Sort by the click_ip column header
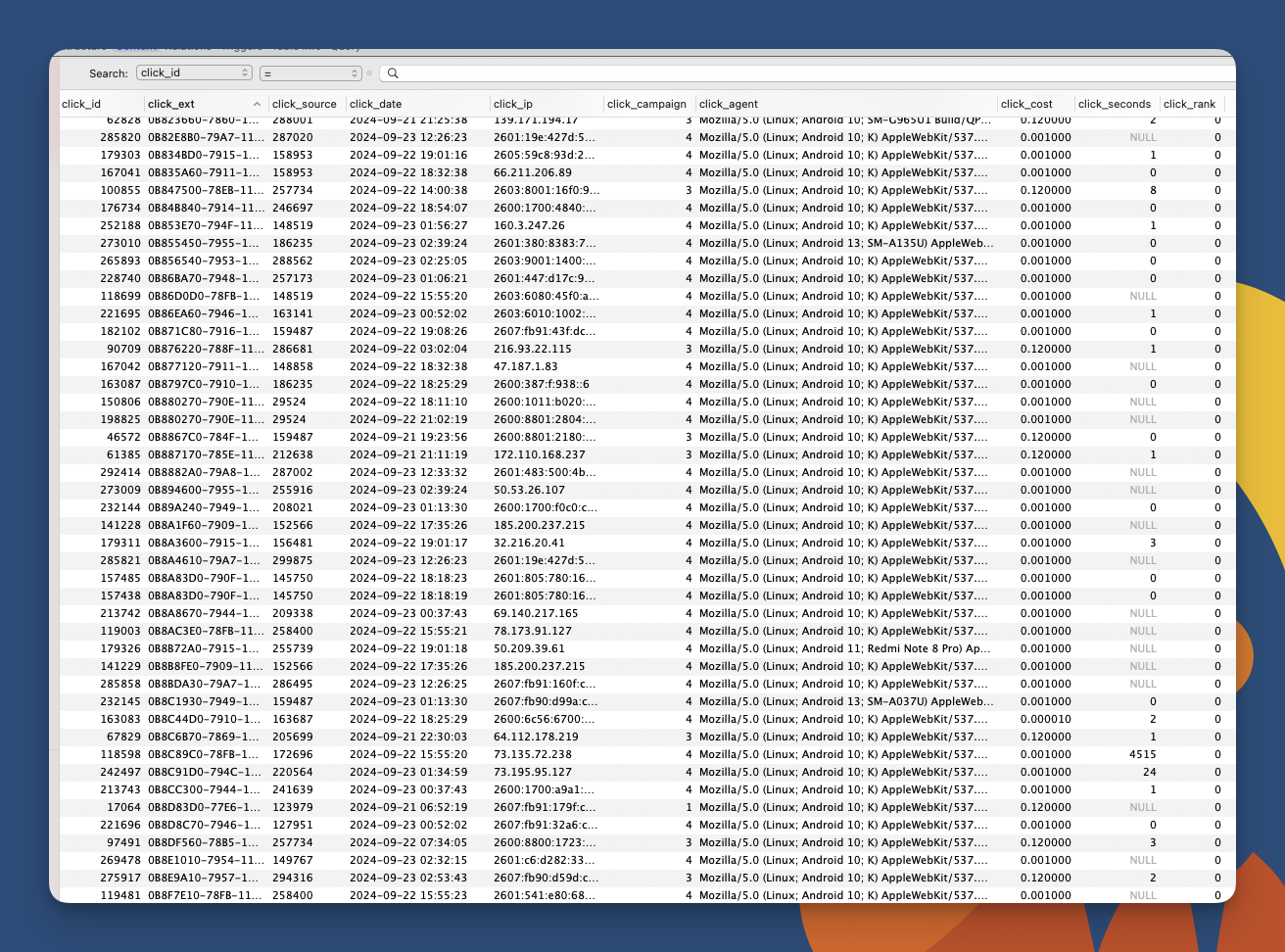1285x952 pixels. pos(513,104)
